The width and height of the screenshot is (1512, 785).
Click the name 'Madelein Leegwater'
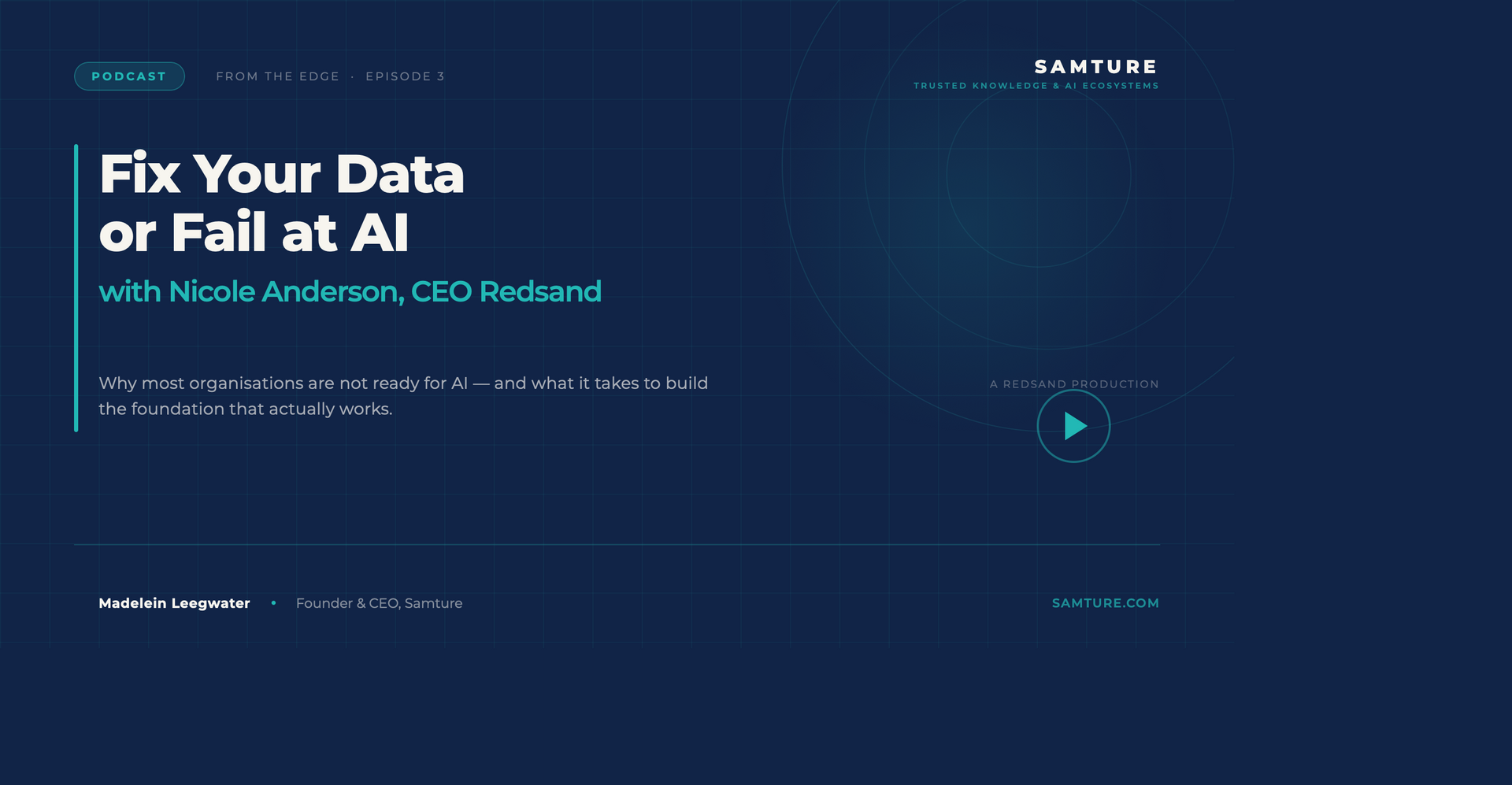point(174,603)
